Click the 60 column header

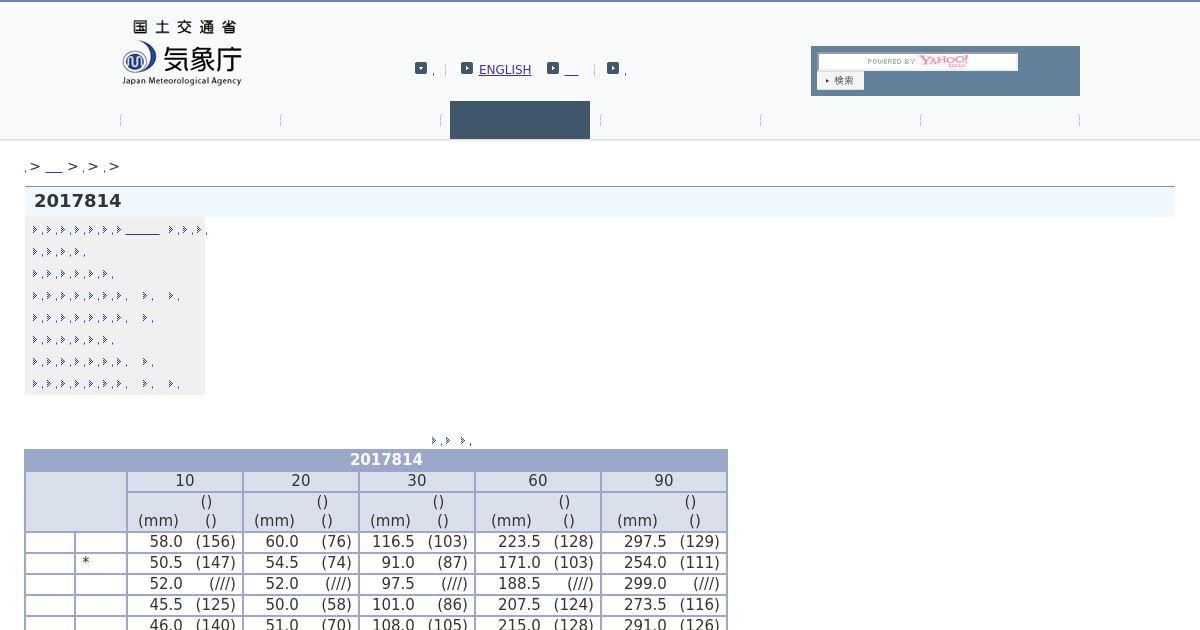tap(538, 481)
